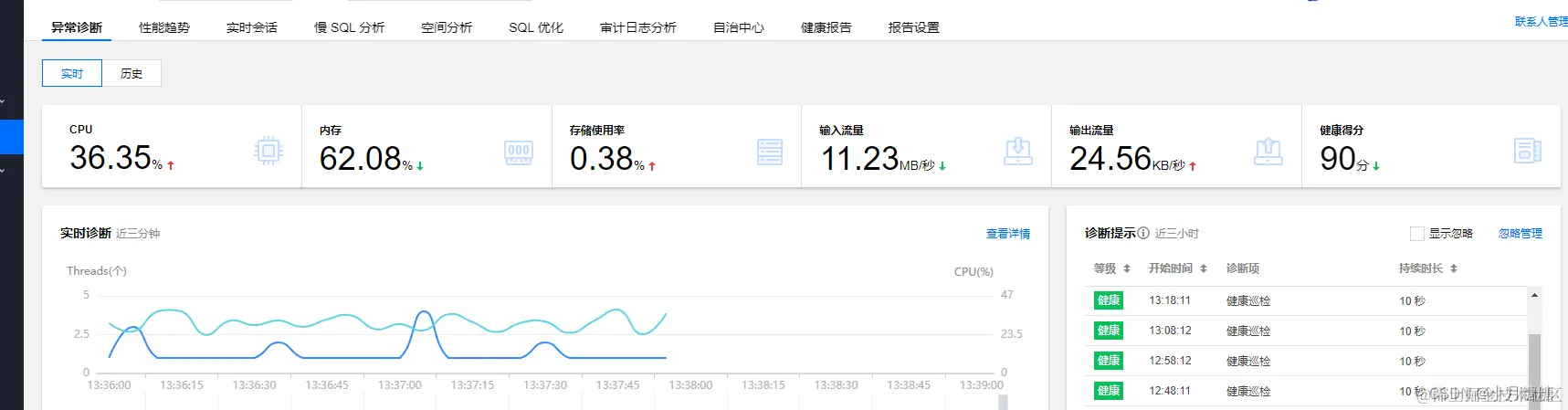Viewport: 1568px width, 410px height.
Task: Enable the 显示忽略 checkbox
Action: [1417, 234]
